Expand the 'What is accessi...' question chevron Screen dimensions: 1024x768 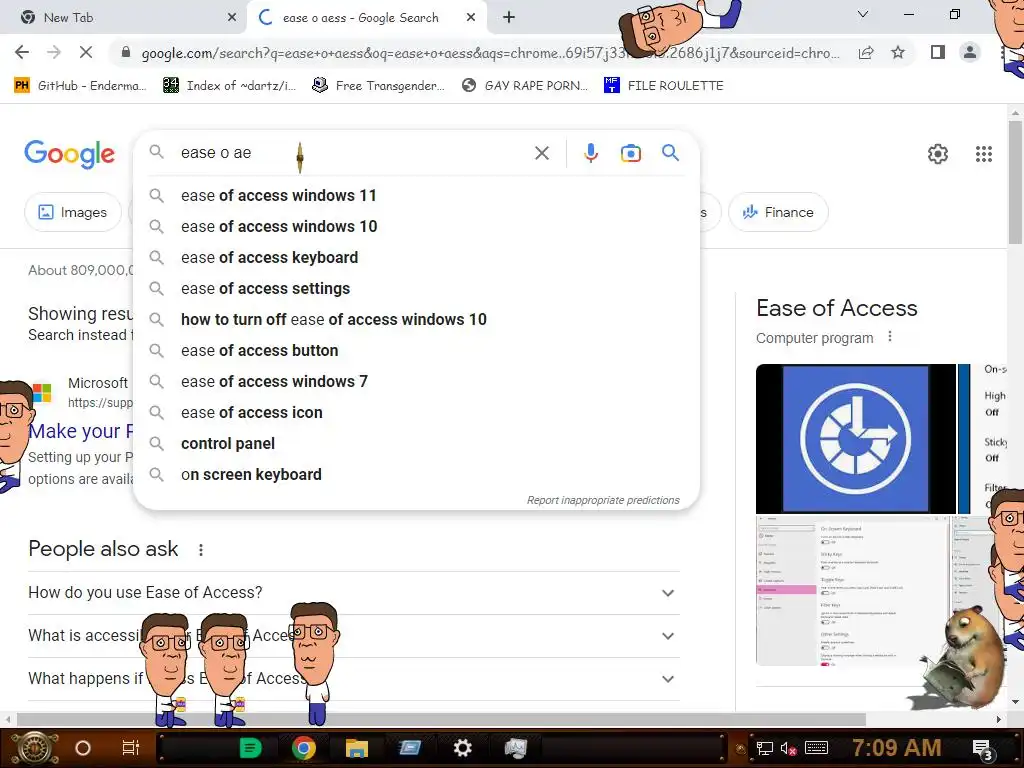coord(667,636)
